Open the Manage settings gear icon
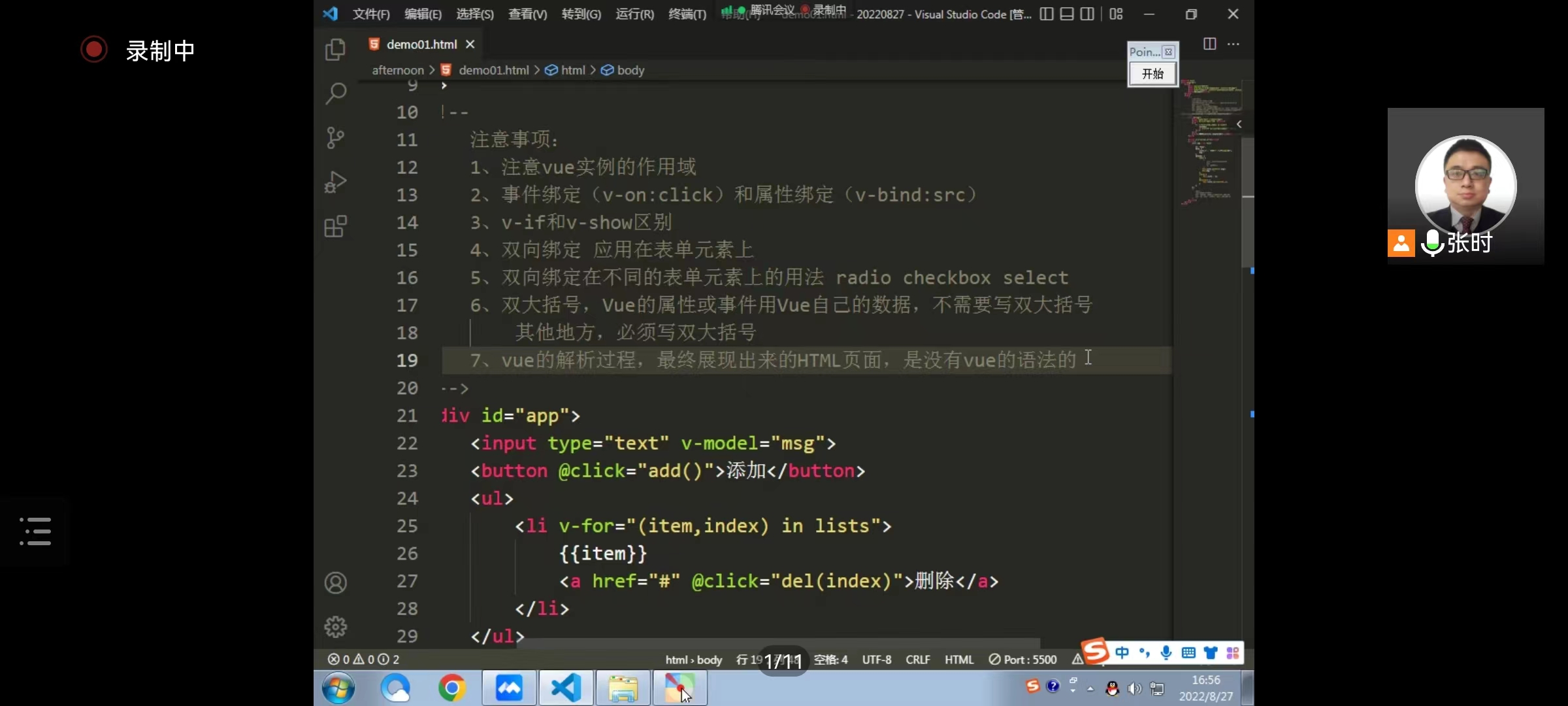 335,626
